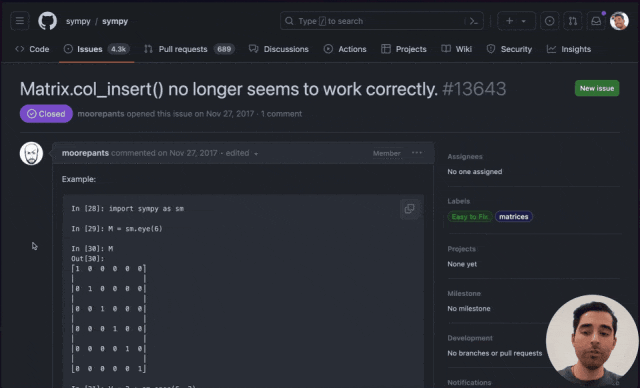Open moorepants author link in comment header
Image resolution: width=640 pixels, height=388 pixels.
click(x=85, y=153)
